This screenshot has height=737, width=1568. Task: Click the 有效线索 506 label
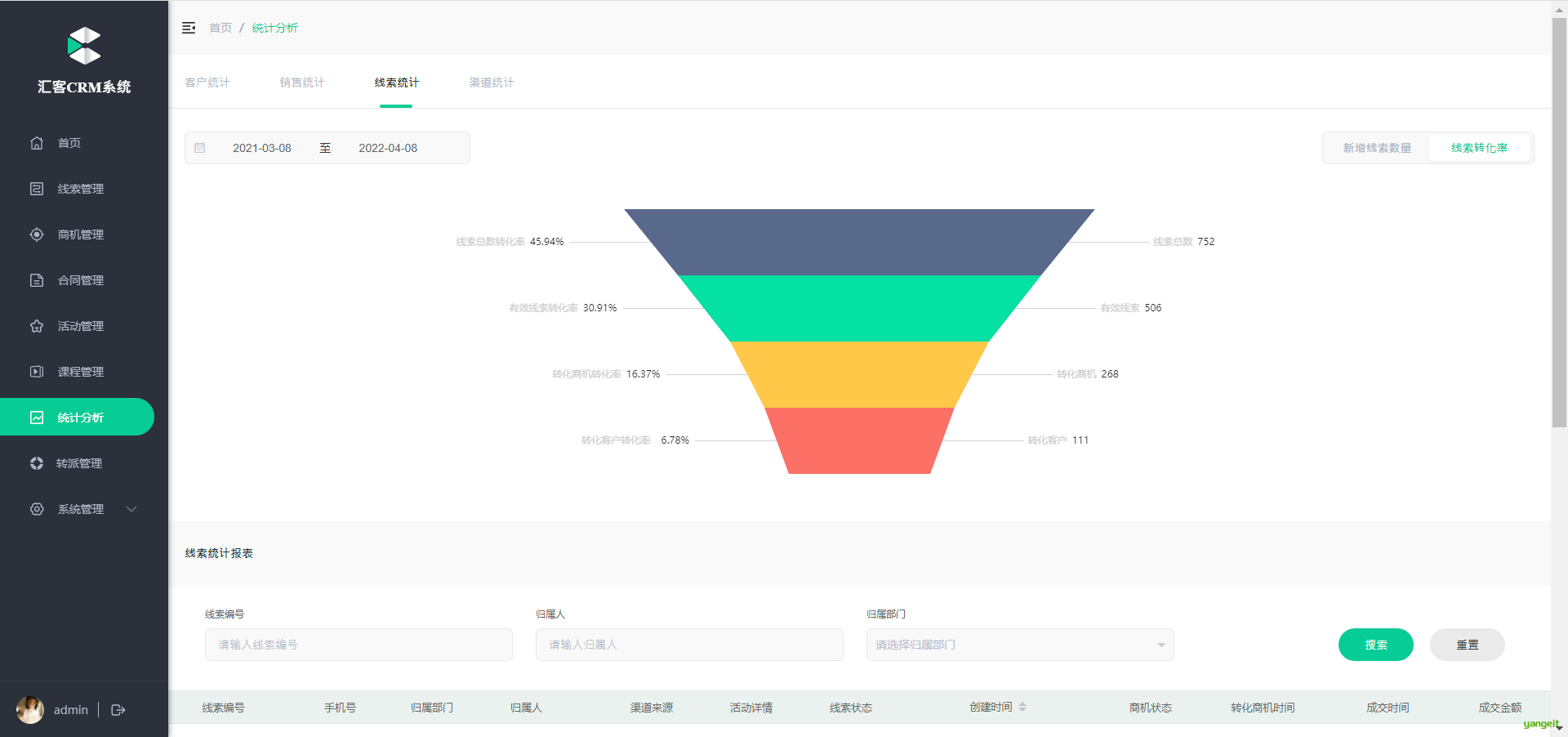tap(1131, 308)
